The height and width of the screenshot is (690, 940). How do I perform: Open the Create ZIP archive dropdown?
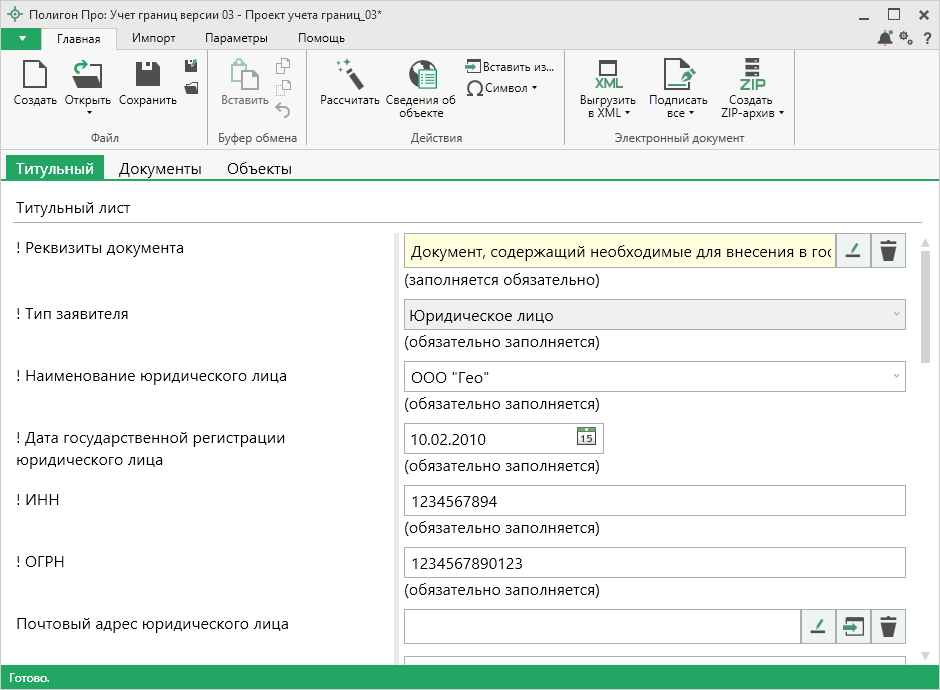click(780, 113)
